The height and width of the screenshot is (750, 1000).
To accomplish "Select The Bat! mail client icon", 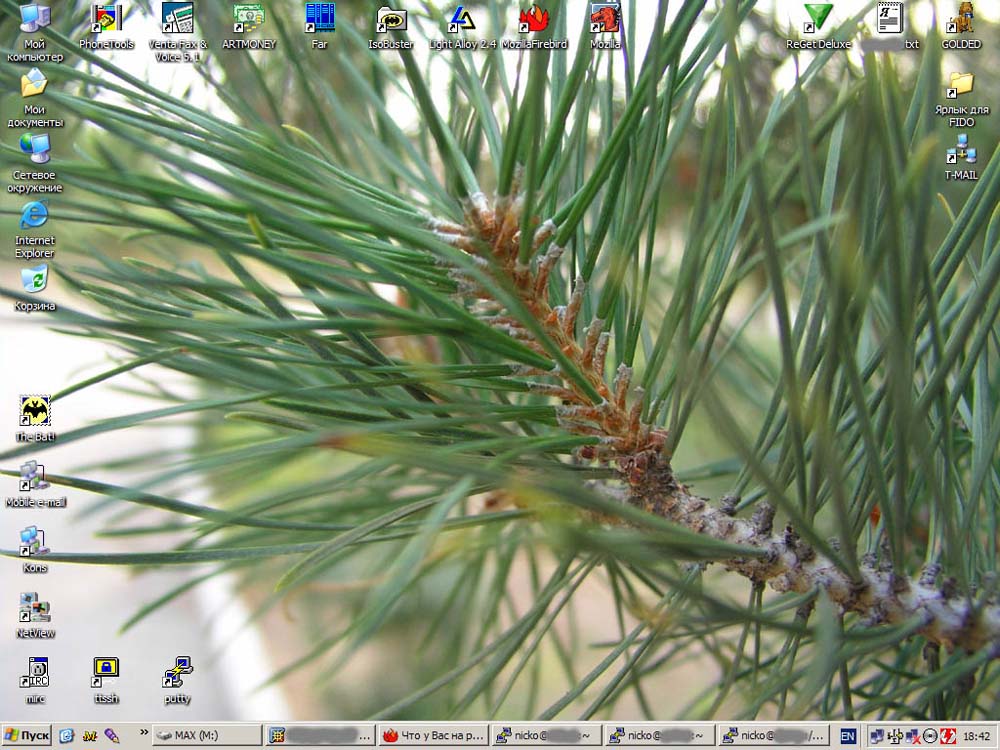I will click(x=35, y=411).
